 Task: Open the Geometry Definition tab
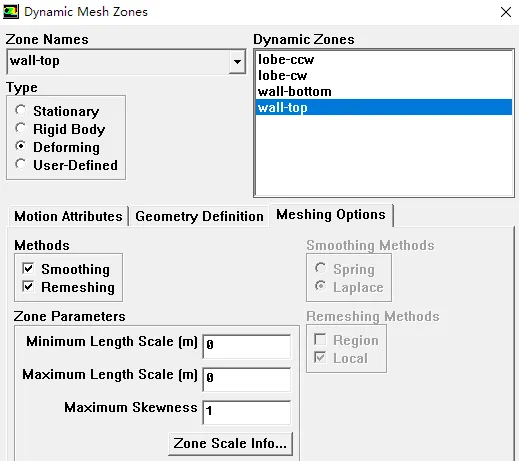pyautogui.click(x=199, y=216)
